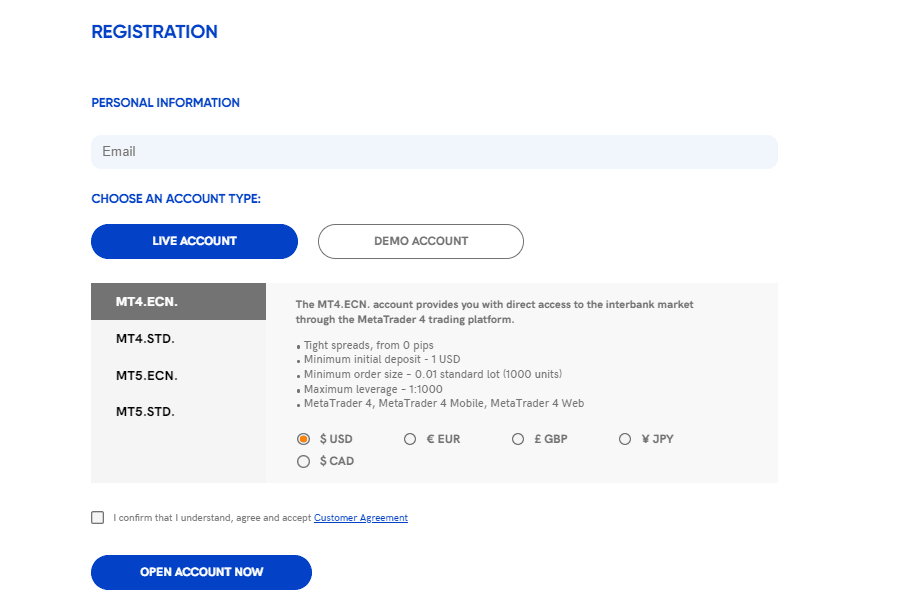Select the Live Account option

pos(194,241)
